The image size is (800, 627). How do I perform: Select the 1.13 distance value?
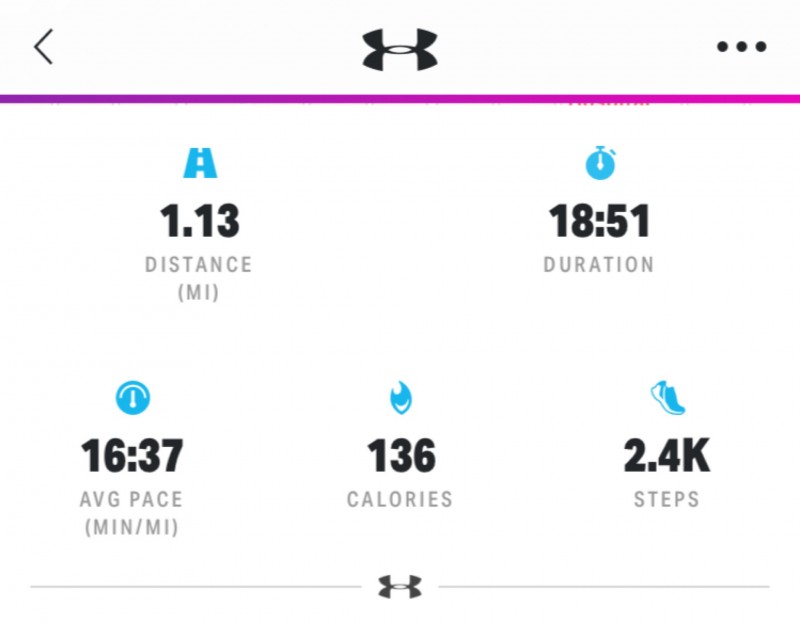coord(199,221)
